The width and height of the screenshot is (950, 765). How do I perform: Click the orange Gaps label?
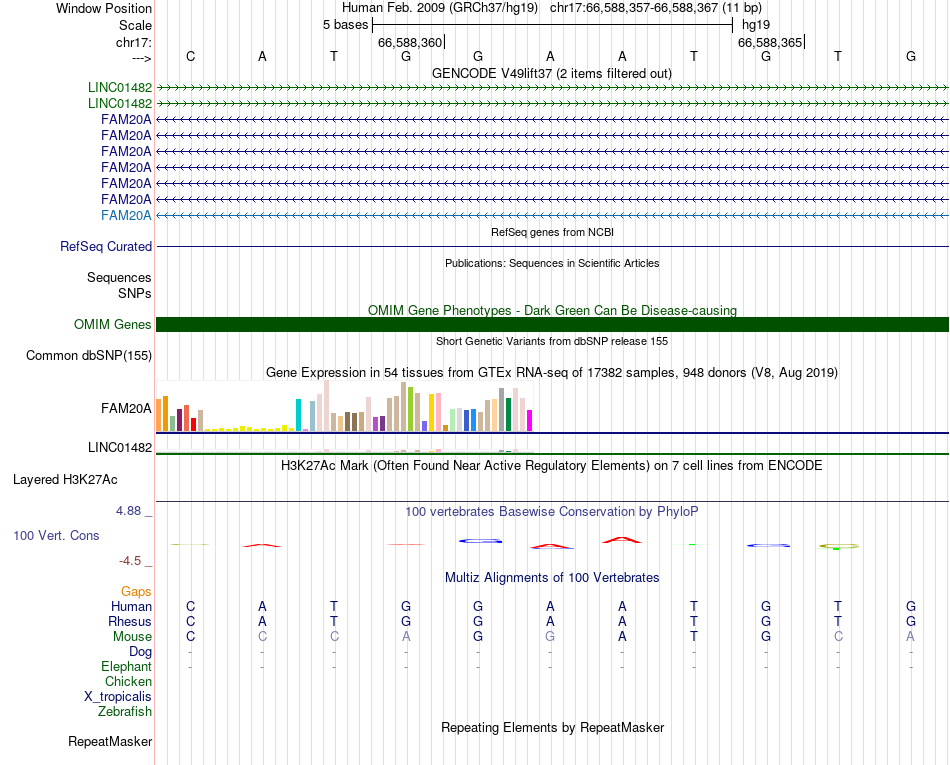[x=136, y=591]
